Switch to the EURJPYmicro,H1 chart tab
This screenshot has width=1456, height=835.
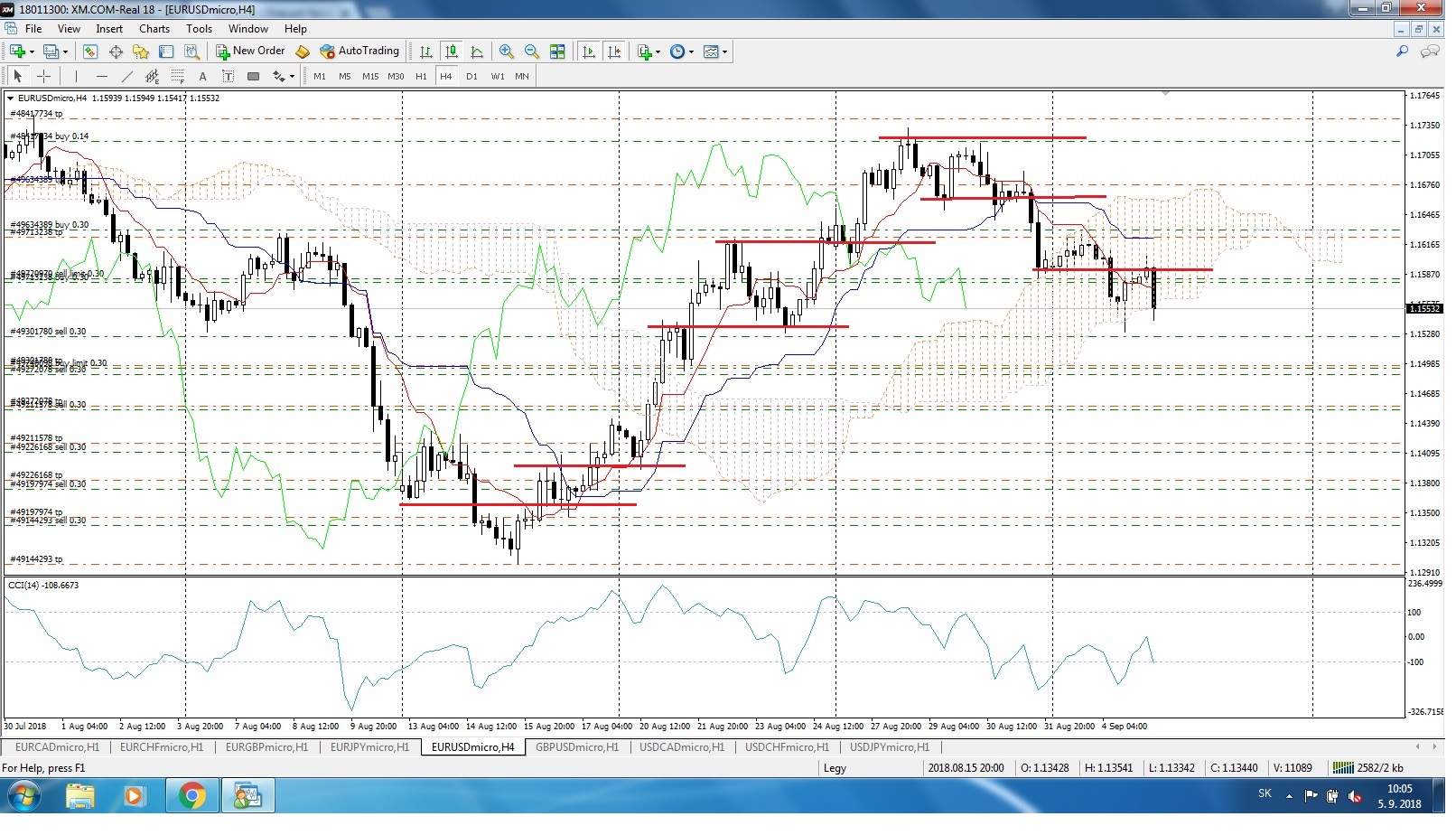[369, 747]
